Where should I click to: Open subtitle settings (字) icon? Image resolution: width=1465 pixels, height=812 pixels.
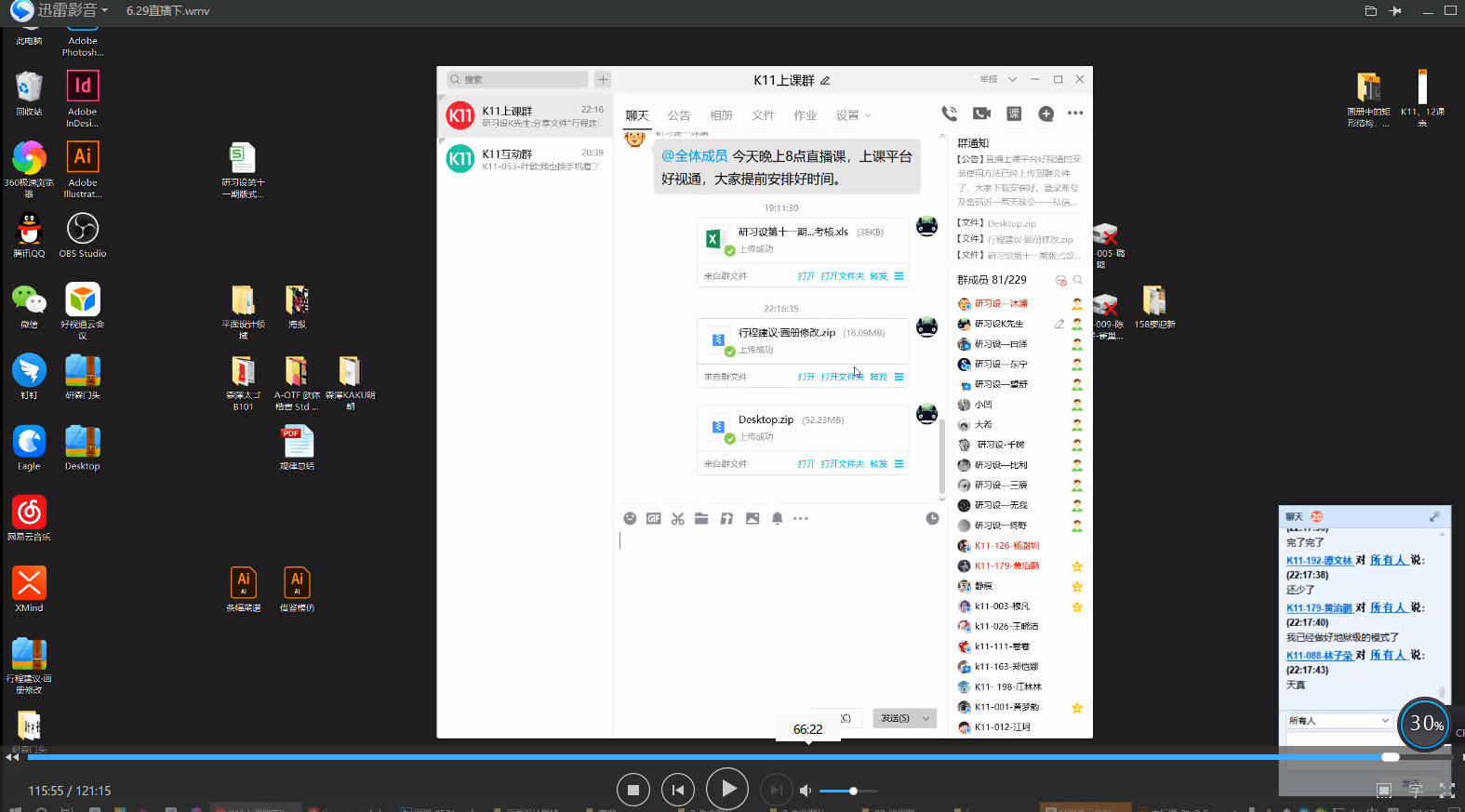pos(1415,790)
